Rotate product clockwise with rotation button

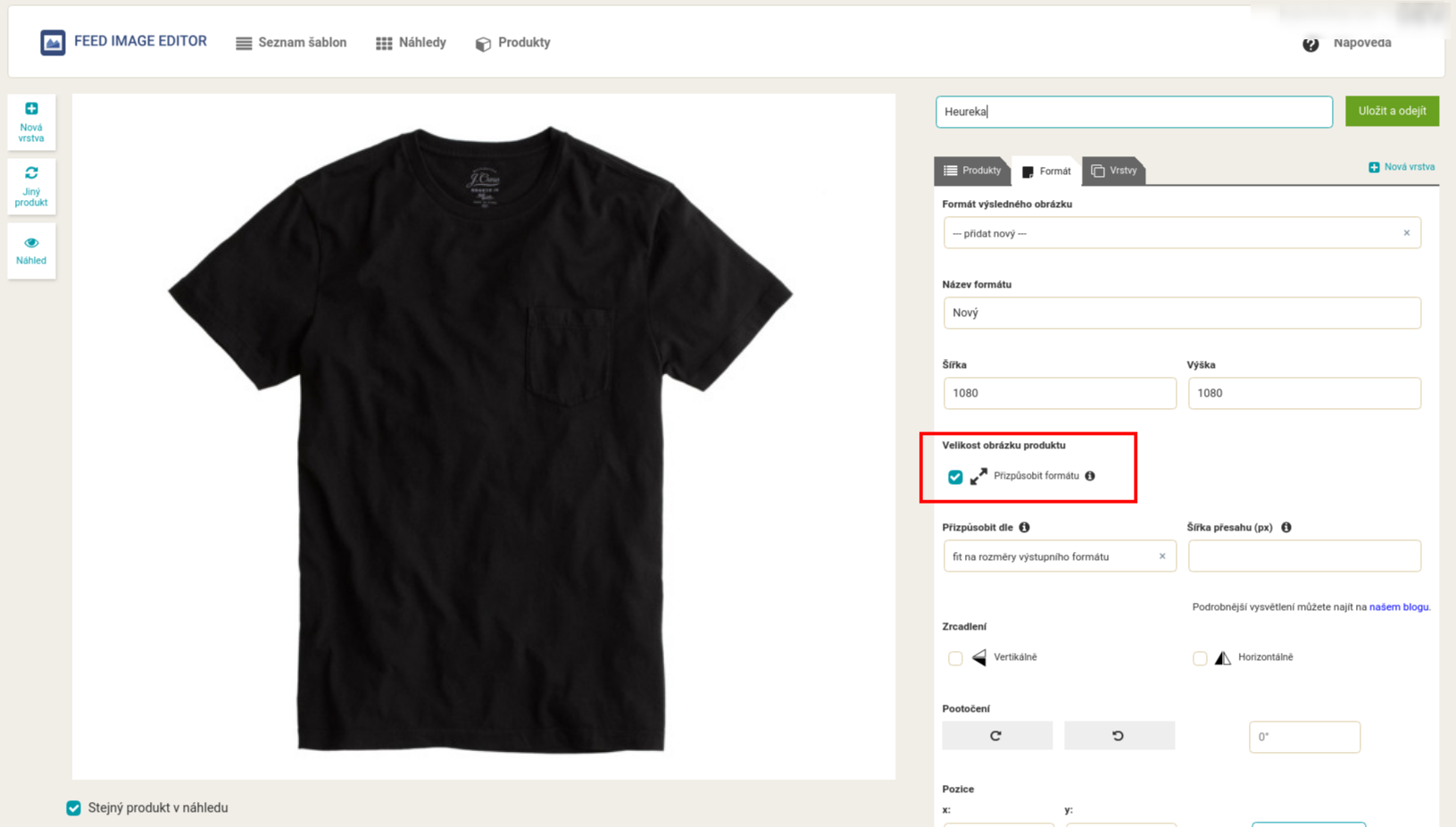pyautogui.click(x=996, y=736)
